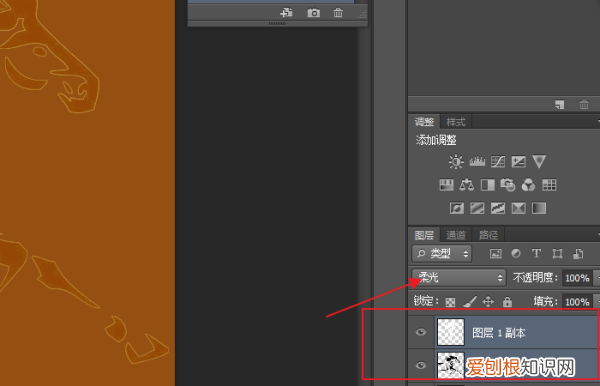This screenshot has width=600, height=386.
Task: Add a Brightness/Contrast adjustment
Action: (x=456, y=162)
